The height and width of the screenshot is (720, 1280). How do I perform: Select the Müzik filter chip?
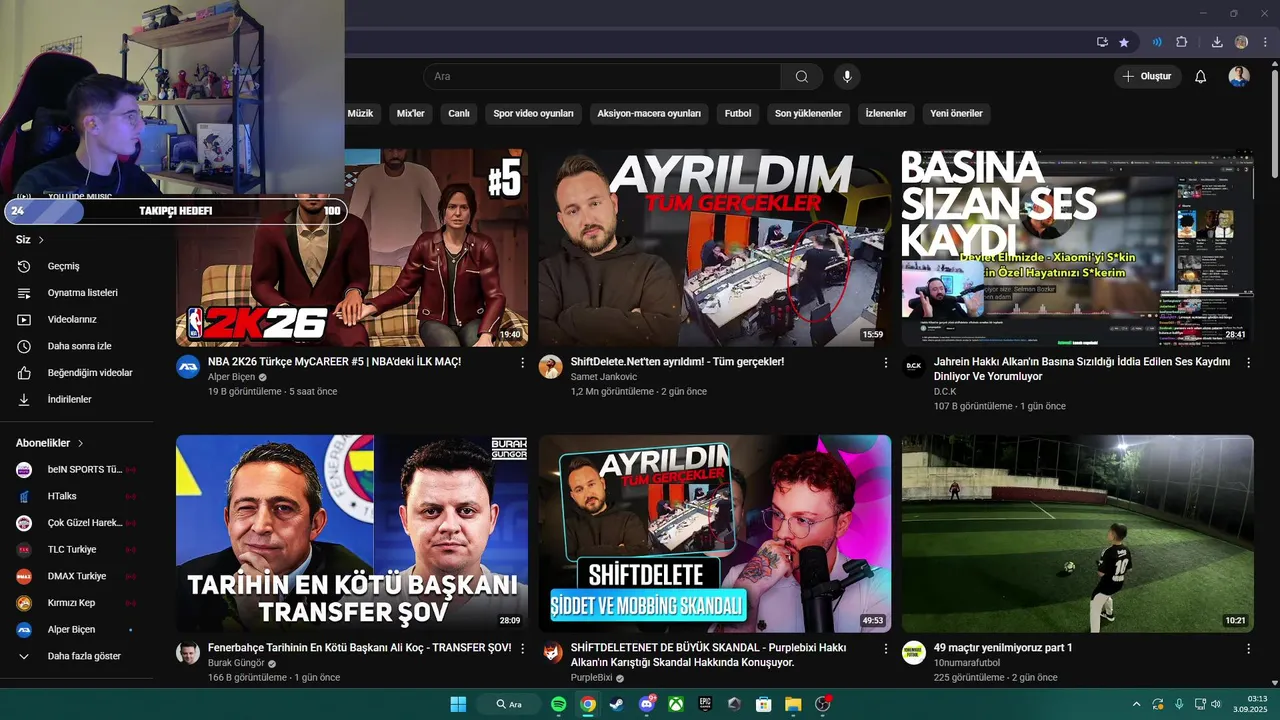pos(360,114)
